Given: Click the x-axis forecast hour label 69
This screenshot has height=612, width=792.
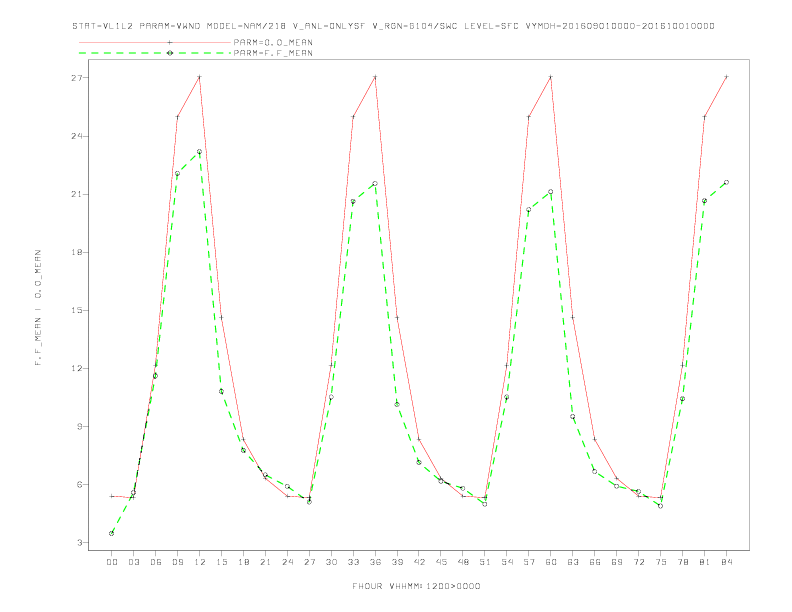Looking at the screenshot, I should 617,562.
